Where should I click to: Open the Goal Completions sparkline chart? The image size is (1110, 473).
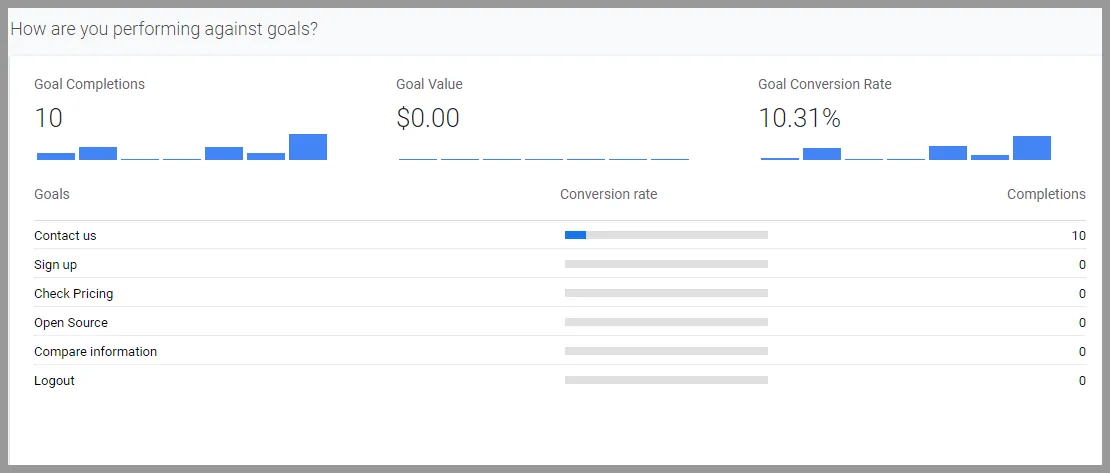click(182, 147)
